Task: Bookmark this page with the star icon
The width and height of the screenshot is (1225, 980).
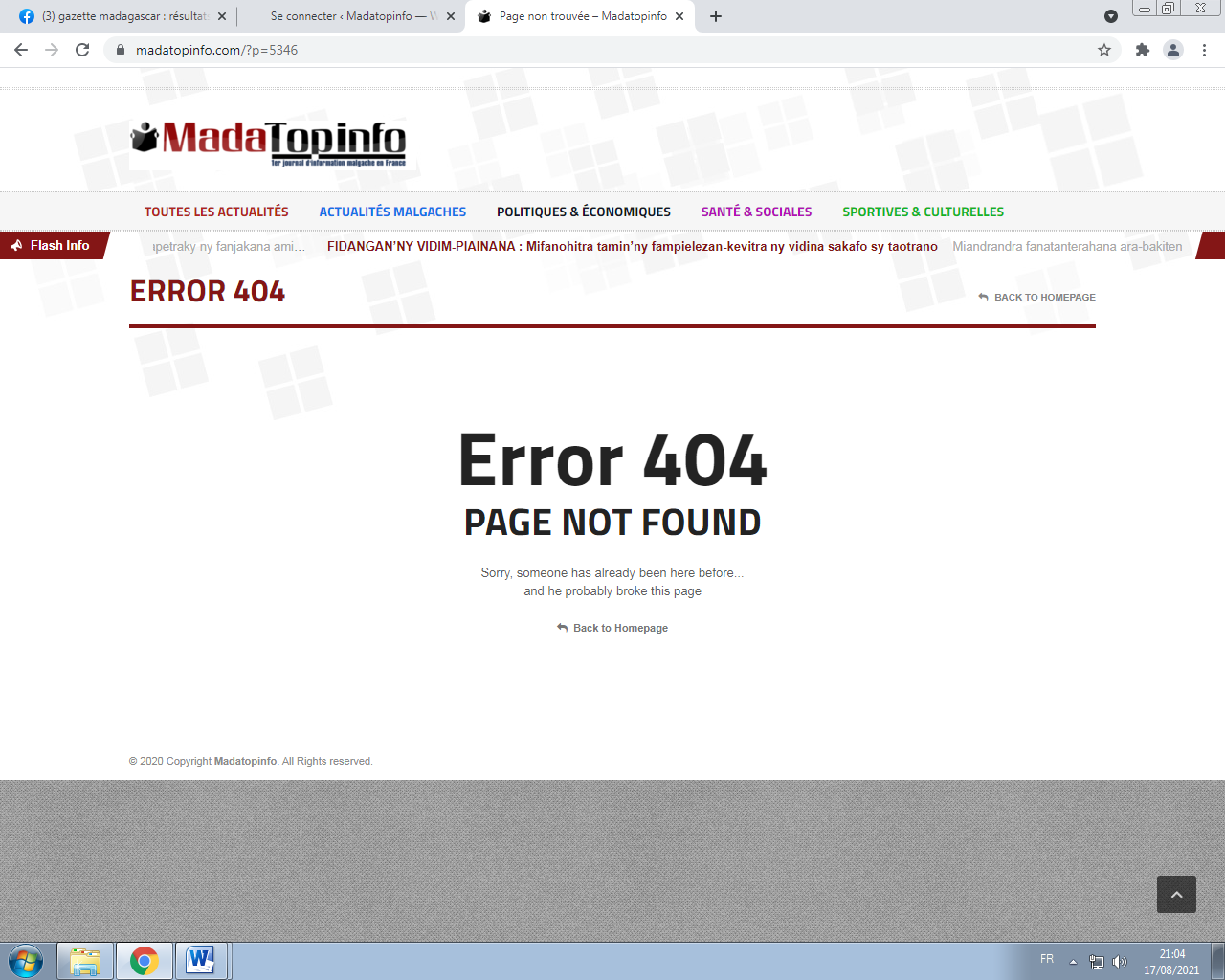Action: [1104, 50]
